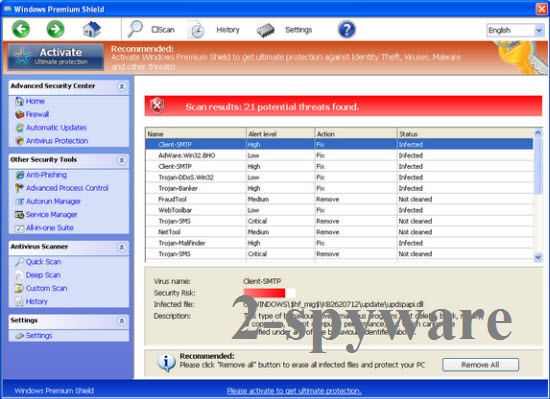The image size is (550, 399).
Task: Click the Quick Scan magnifier icon
Action: point(19,262)
